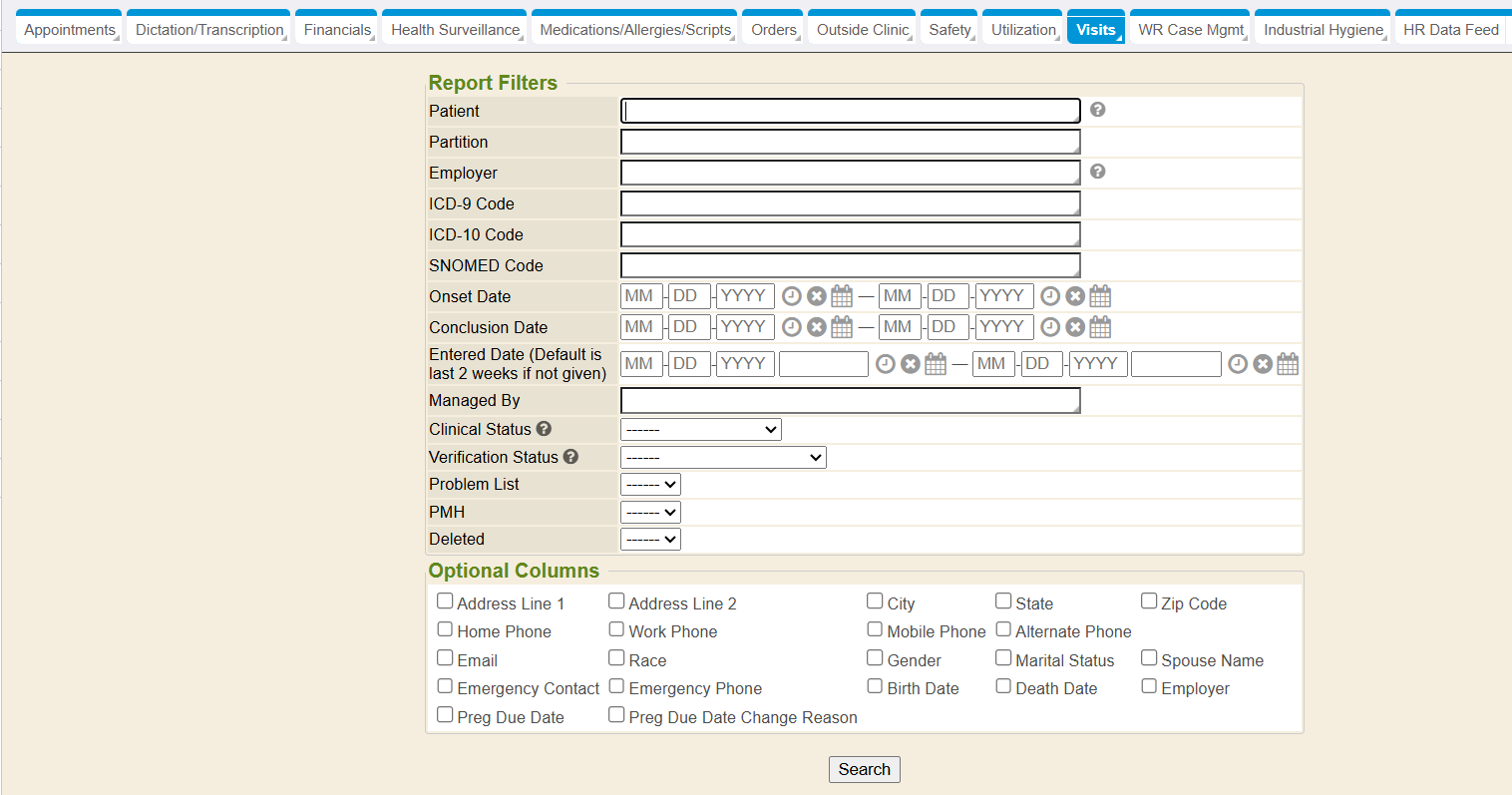Open the Clinical Status dropdown
The height and width of the screenshot is (795, 1512).
tap(700, 430)
